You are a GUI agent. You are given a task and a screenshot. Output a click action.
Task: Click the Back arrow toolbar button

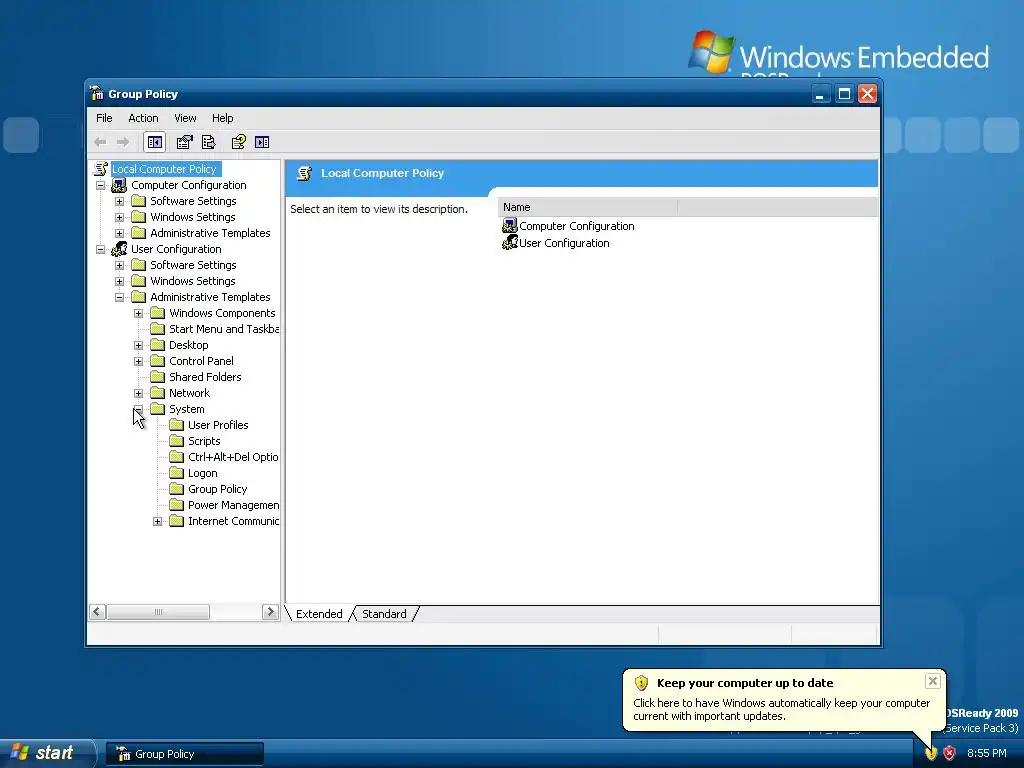(x=100, y=142)
